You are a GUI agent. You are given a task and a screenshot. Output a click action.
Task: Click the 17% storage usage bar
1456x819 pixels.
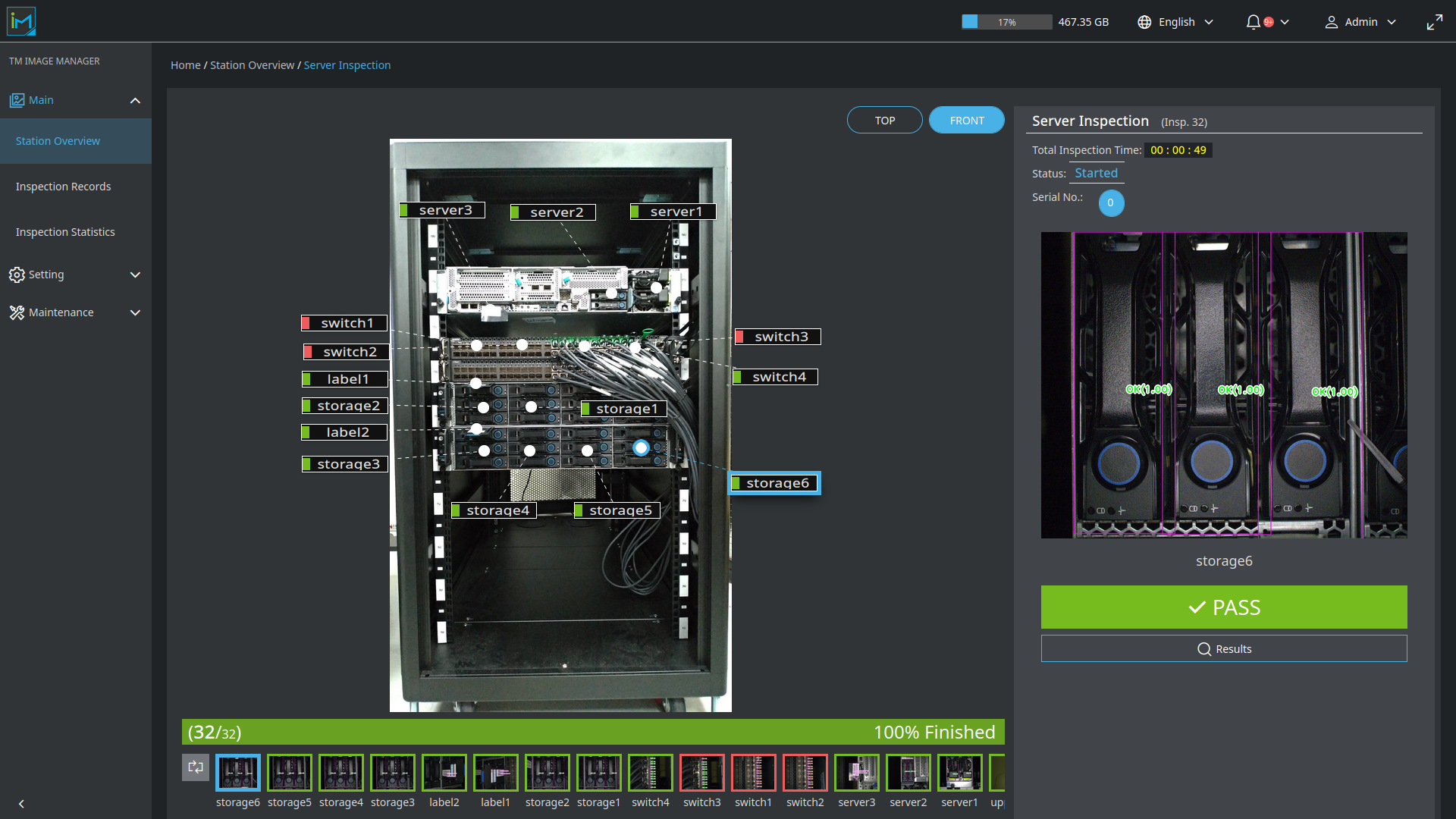[1006, 22]
